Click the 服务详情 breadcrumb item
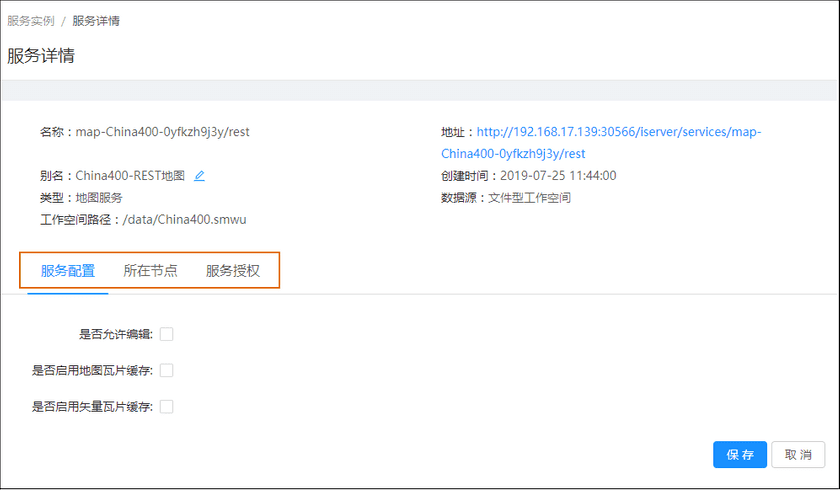Viewport: 840px width, 490px height. click(x=96, y=21)
